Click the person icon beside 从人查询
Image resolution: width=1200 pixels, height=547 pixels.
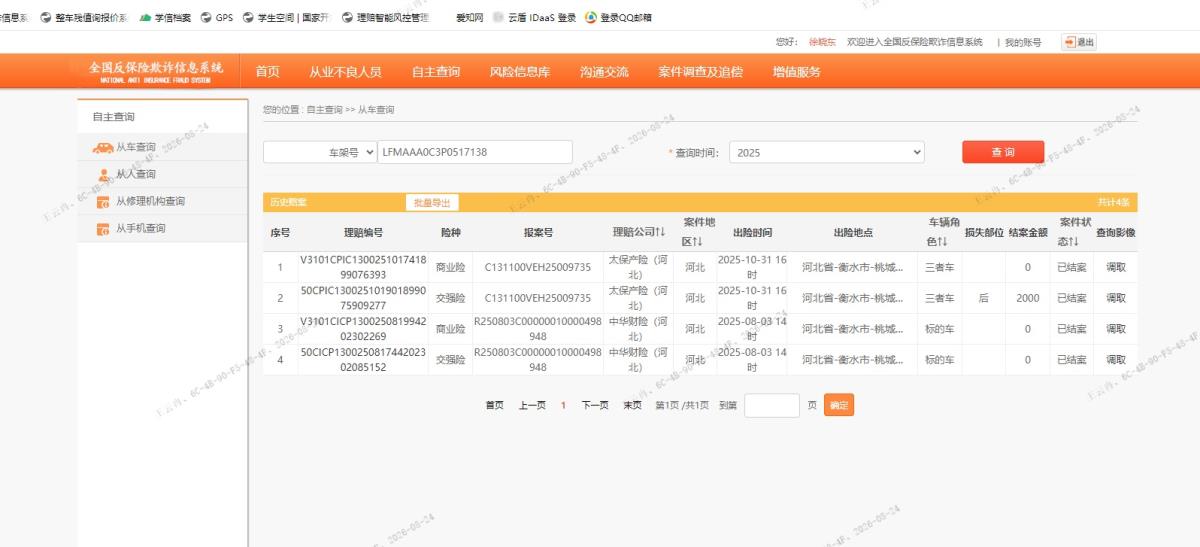[x=104, y=175]
